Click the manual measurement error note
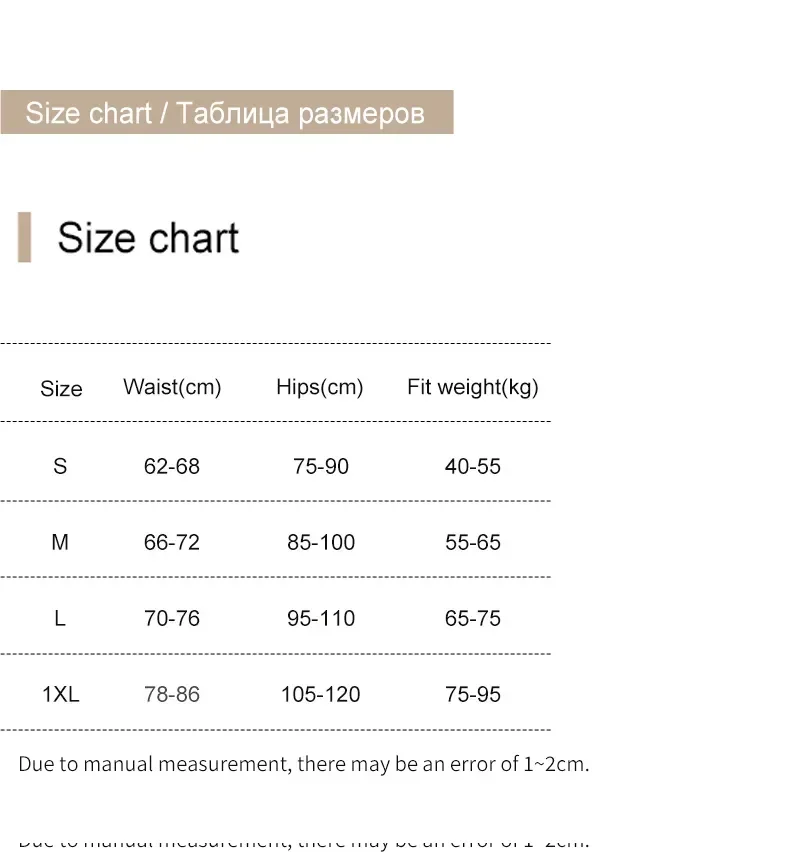This screenshot has height=857, width=790. click(x=304, y=764)
